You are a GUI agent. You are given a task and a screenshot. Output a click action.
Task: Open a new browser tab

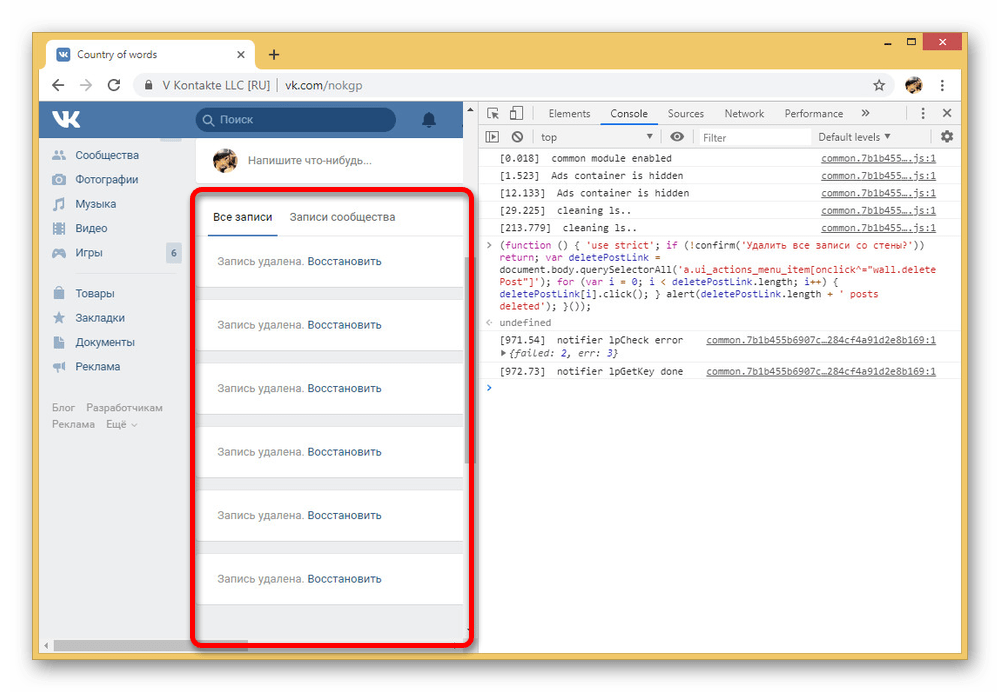[x=274, y=55]
